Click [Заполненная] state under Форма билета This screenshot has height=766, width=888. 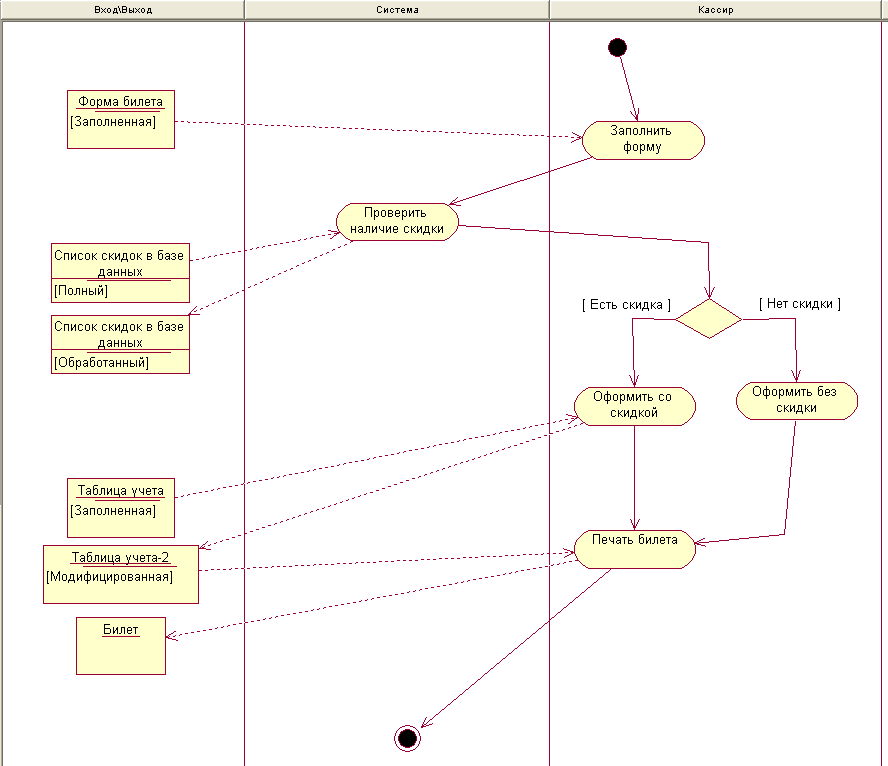coord(113,122)
